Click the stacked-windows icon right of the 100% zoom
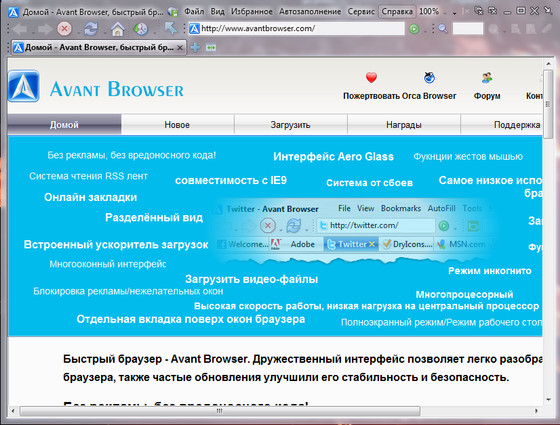The width and height of the screenshot is (560, 425). coord(479,11)
